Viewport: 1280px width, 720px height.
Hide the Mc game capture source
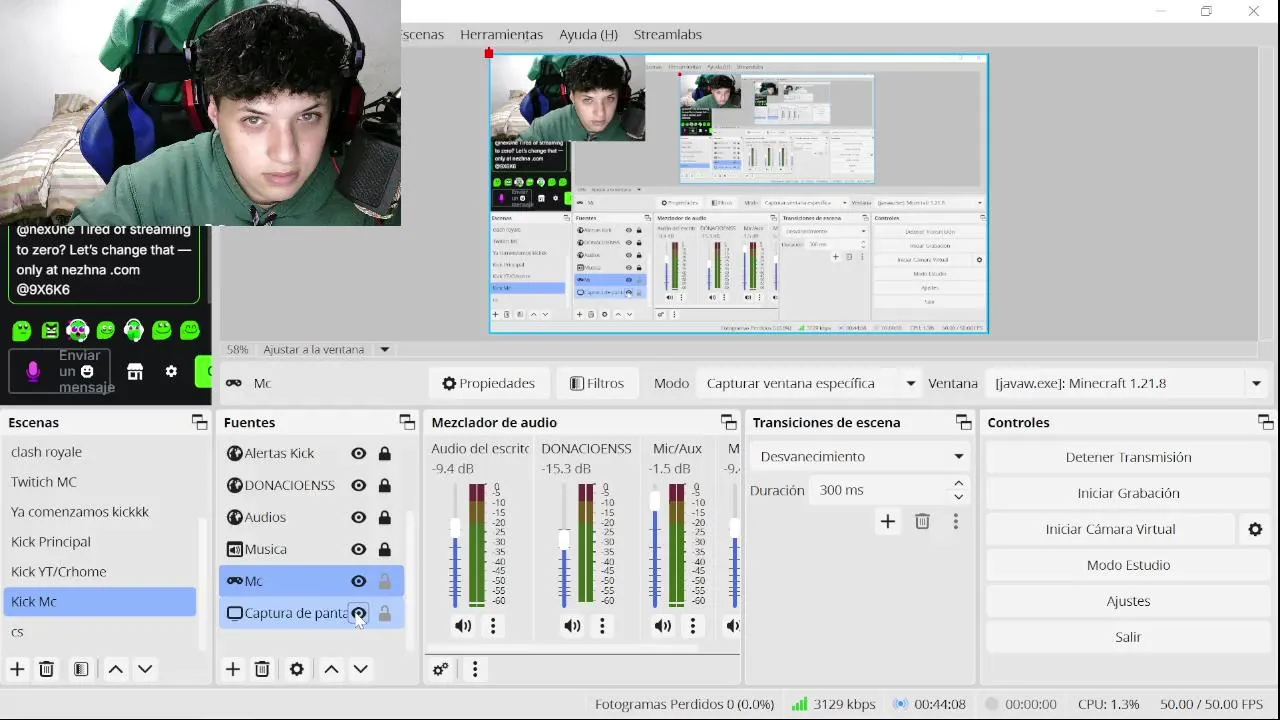(358, 581)
